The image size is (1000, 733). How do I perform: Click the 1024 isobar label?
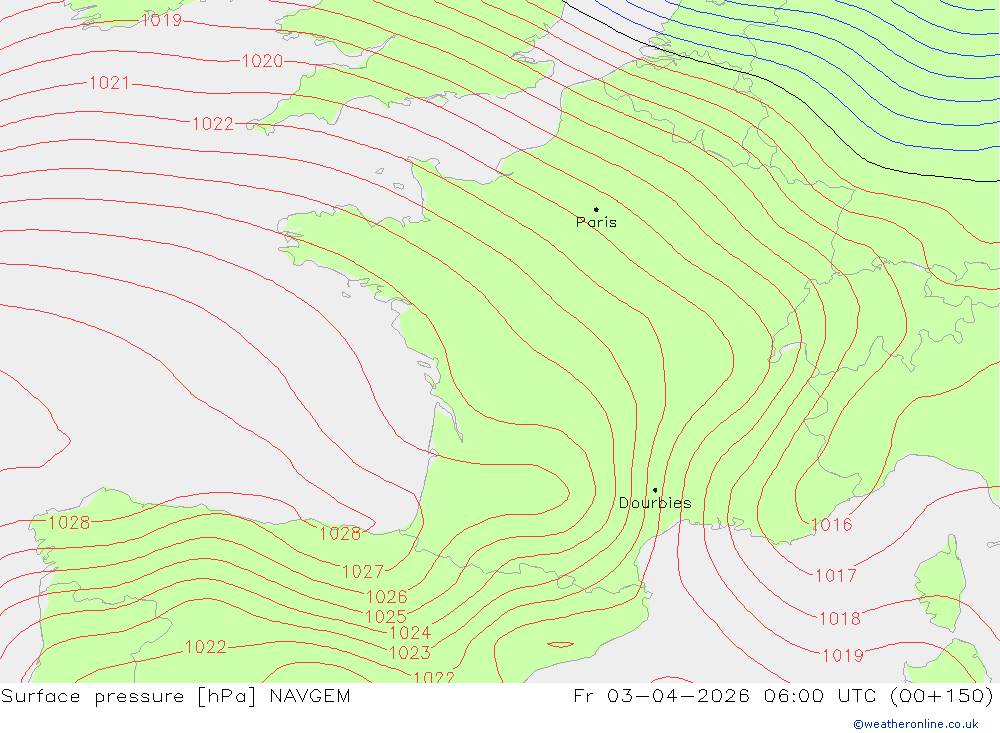[410, 633]
